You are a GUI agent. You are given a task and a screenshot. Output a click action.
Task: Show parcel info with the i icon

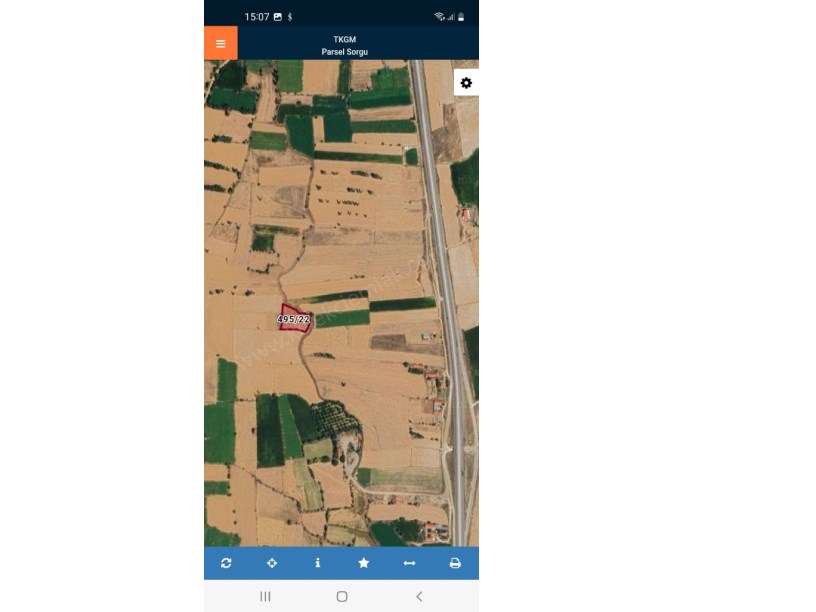click(317, 563)
